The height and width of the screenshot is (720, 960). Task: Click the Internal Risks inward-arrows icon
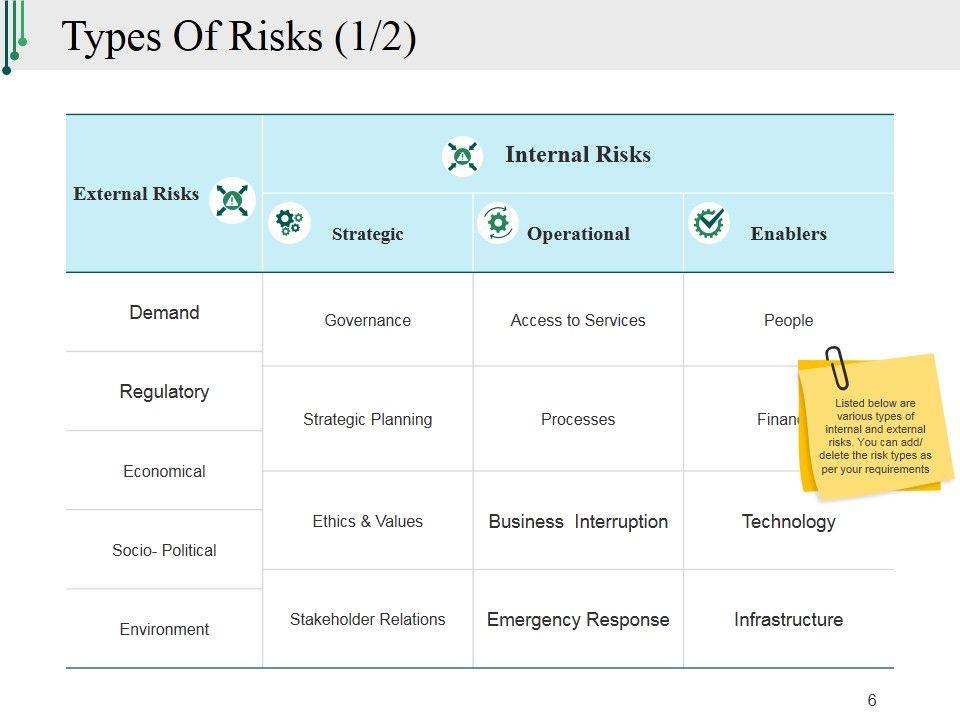pos(462,155)
